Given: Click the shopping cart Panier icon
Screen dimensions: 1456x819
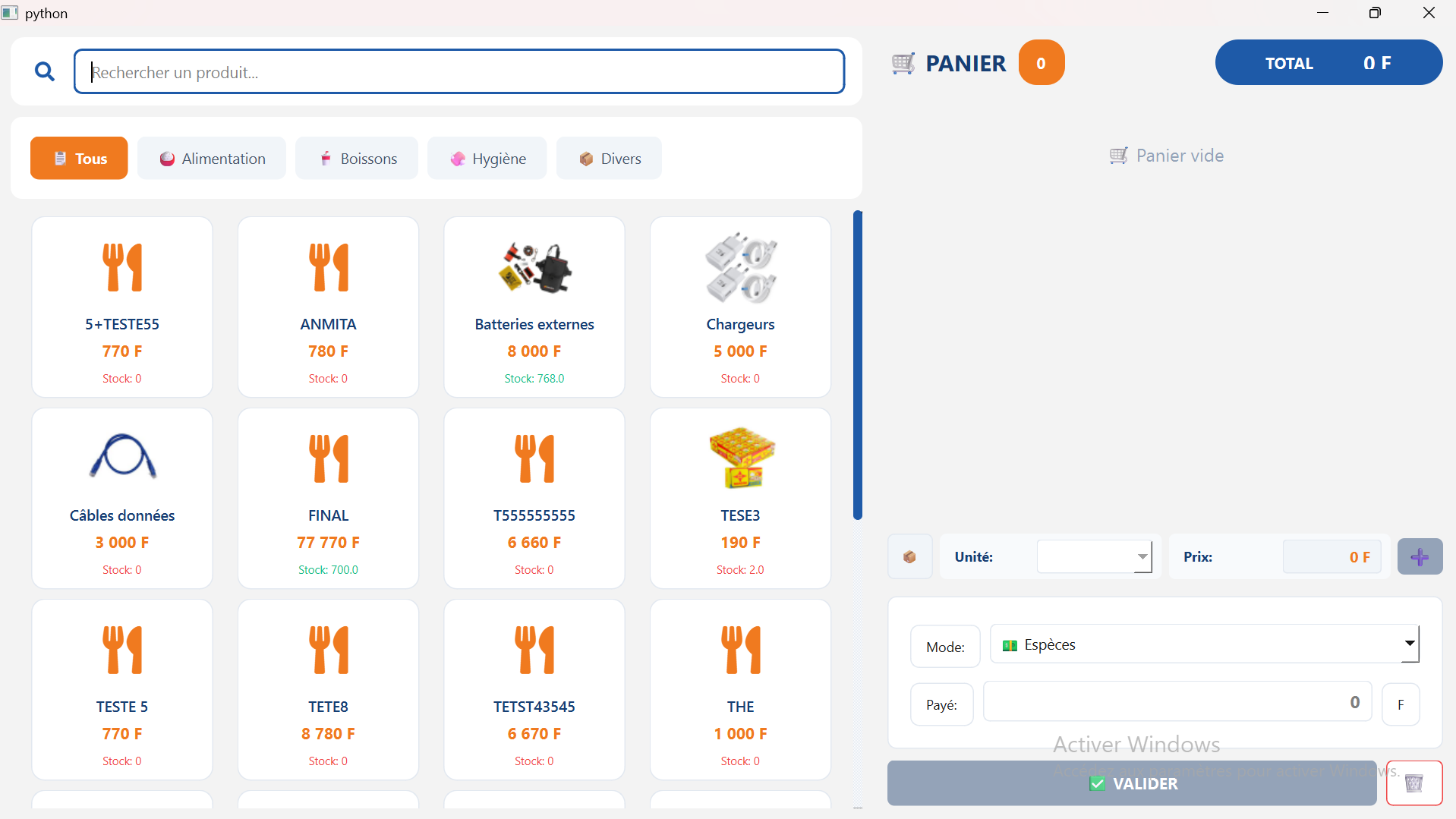Looking at the screenshot, I should (903, 64).
